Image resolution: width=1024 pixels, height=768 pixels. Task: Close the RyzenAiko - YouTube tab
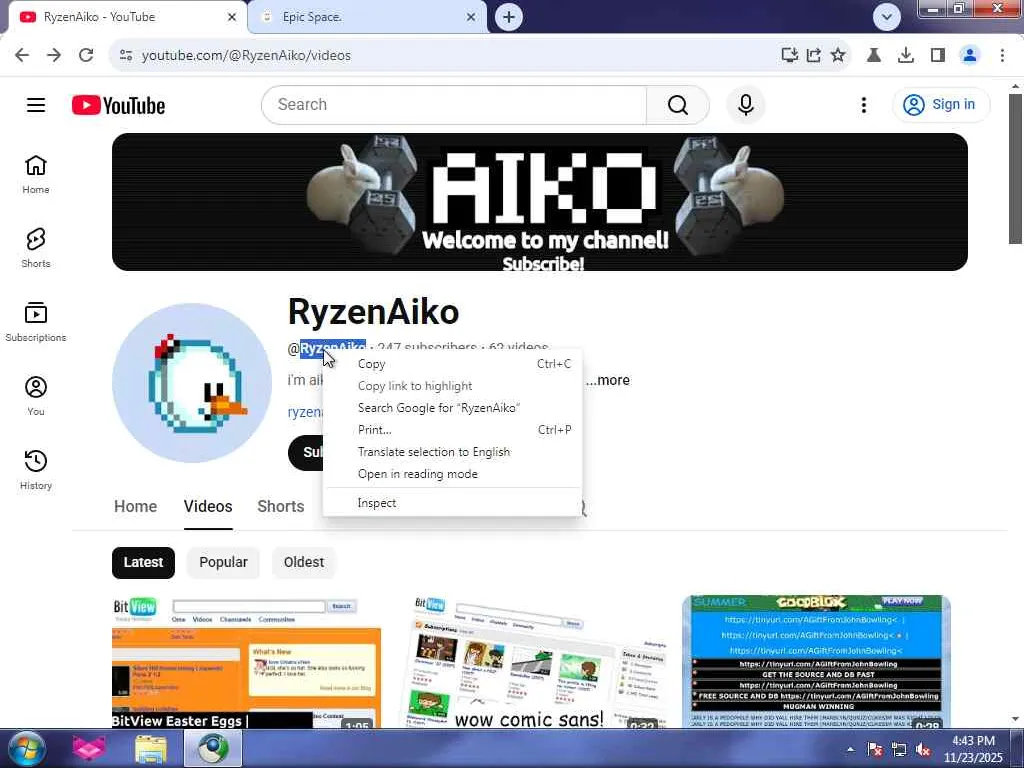[x=232, y=17]
